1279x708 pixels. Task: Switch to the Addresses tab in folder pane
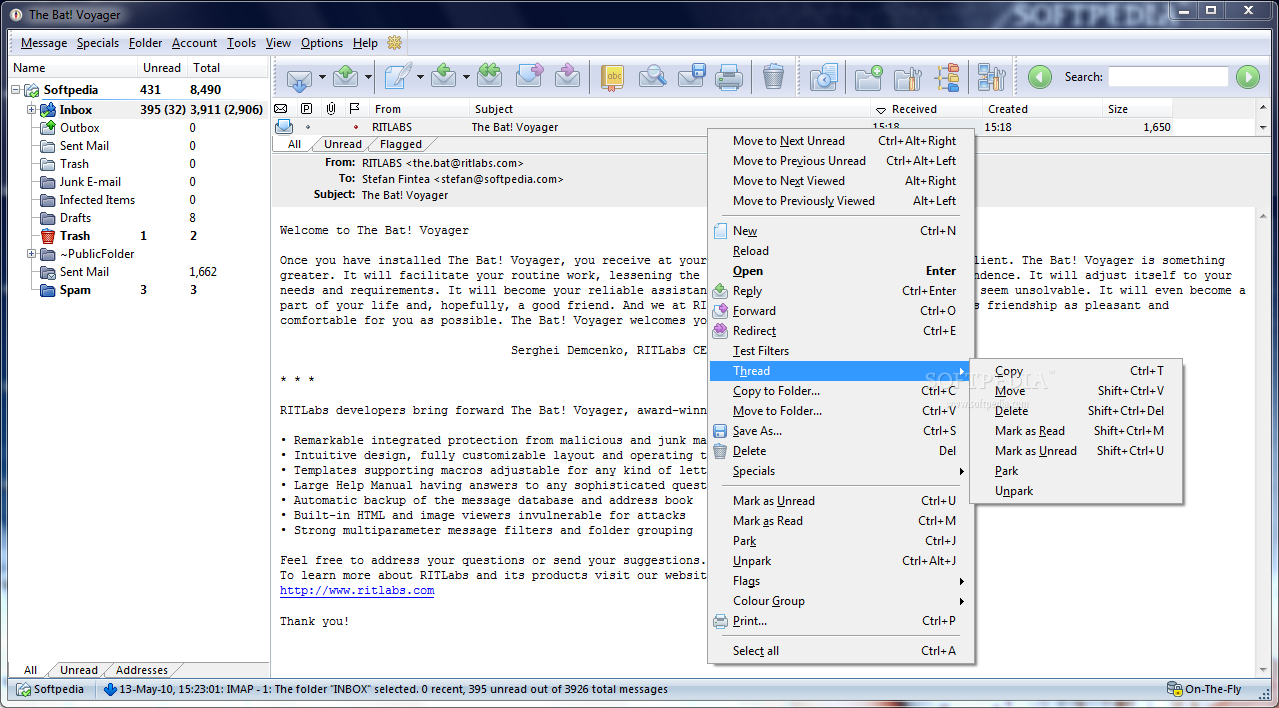[141, 670]
